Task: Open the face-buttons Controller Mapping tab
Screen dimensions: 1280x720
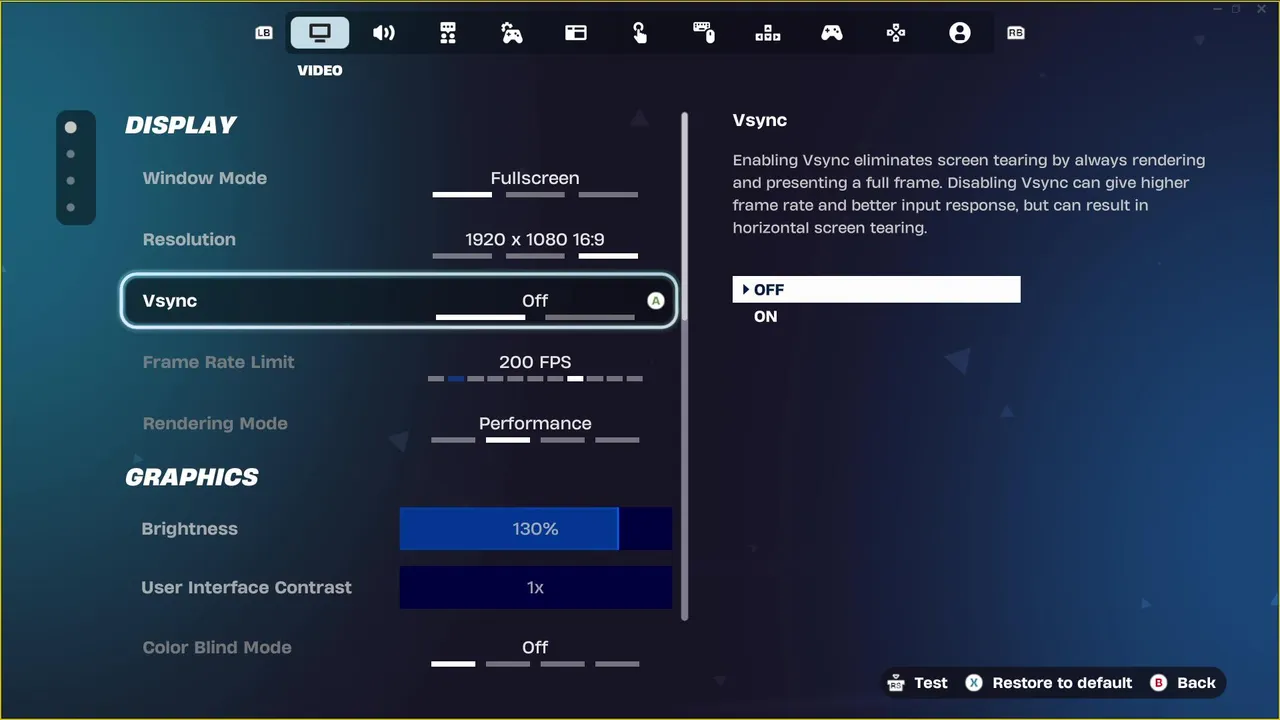Action: (896, 33)
